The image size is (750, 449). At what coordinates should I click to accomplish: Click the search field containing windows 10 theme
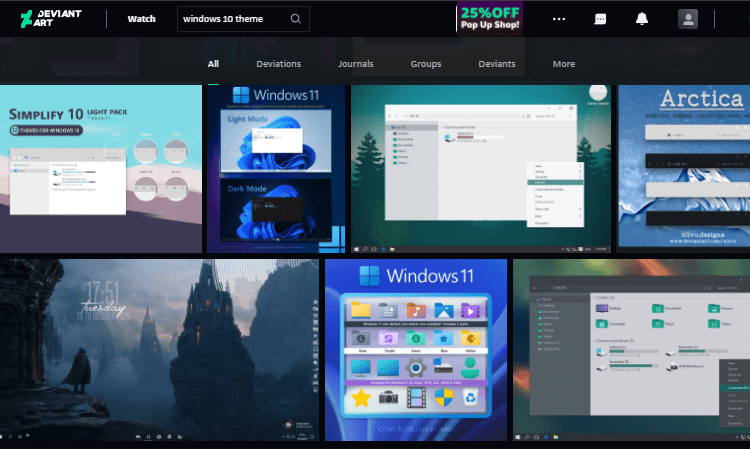[243, 19]
